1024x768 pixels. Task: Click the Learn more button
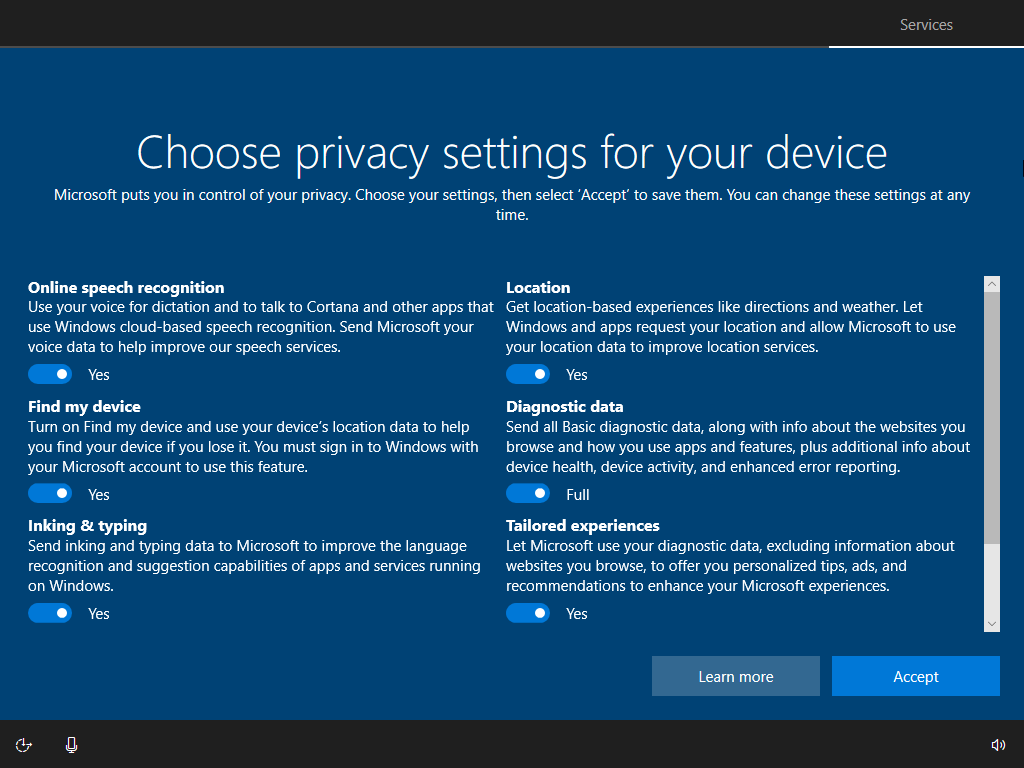click(736, 676)
